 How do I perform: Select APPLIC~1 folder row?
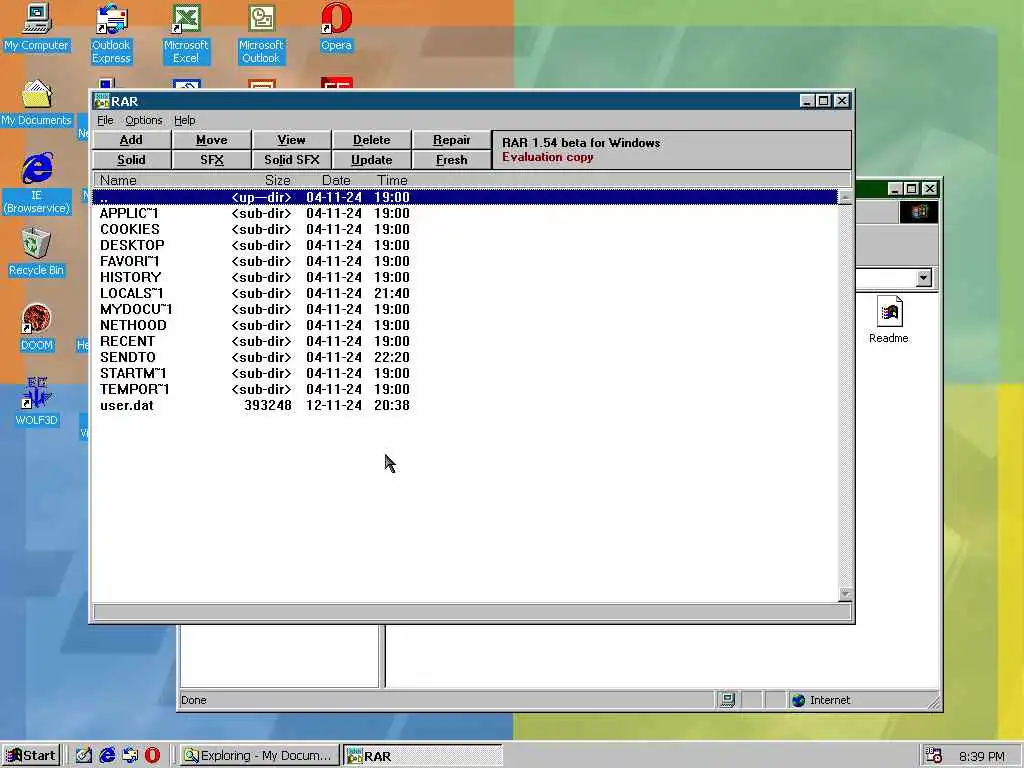tap(464, 214)
